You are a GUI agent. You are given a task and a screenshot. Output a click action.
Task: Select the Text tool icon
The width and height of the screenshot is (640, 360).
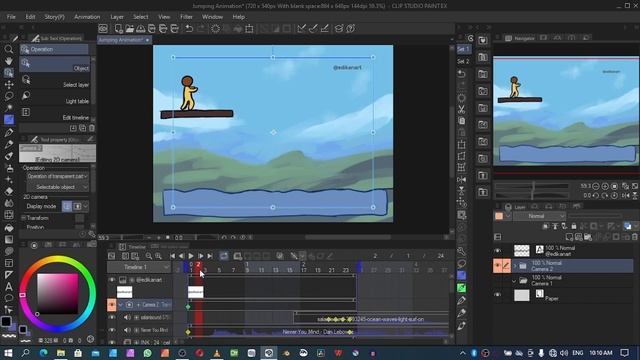coord(8,286)
